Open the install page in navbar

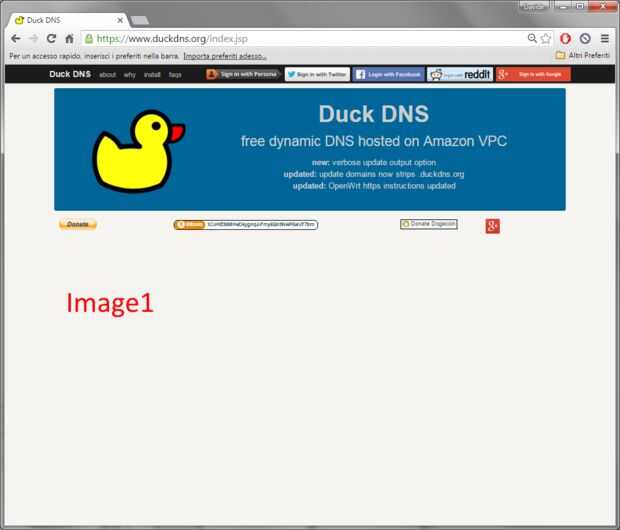pyautogui.click(x=152, y=75)
